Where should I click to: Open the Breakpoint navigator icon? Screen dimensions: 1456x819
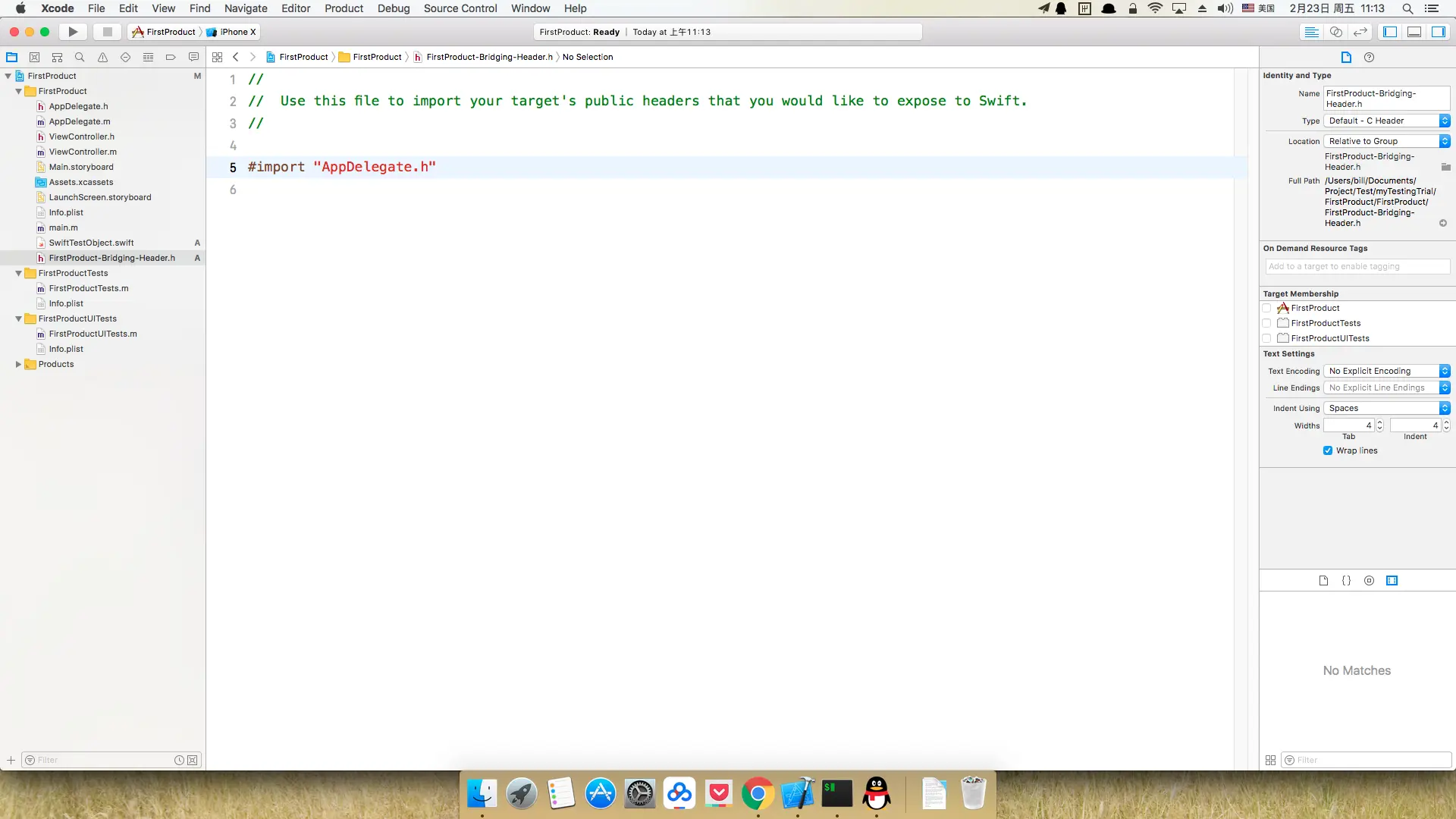171,57
